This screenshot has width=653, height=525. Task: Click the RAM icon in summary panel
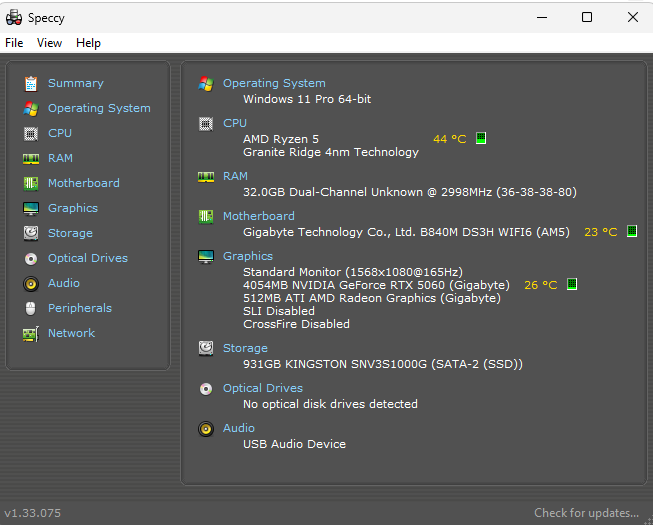click(206, 177)
